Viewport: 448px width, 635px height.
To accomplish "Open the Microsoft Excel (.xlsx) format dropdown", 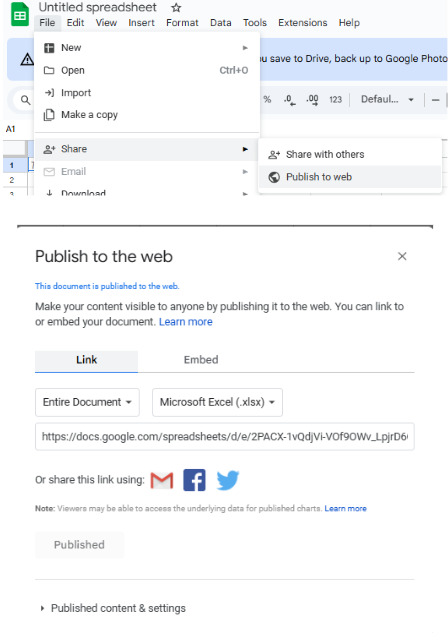I will (218, 402).
